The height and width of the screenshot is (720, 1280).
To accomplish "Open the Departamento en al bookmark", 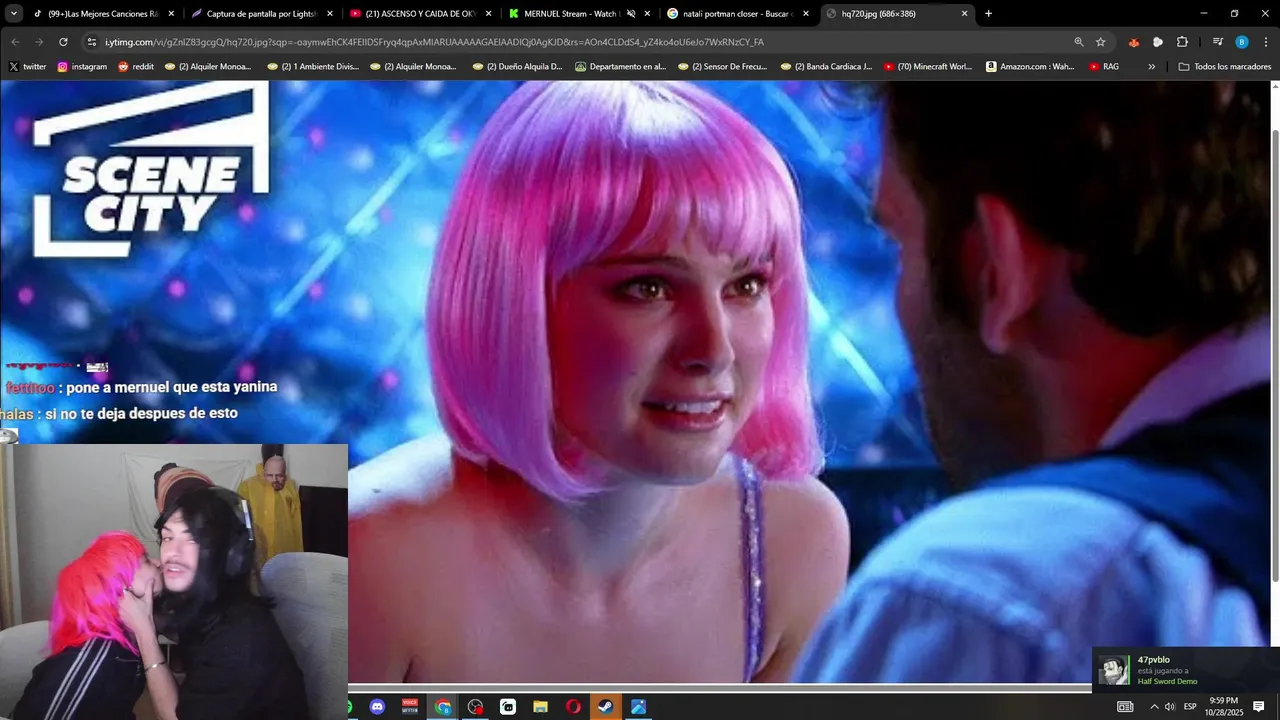I will click(620, 67).
